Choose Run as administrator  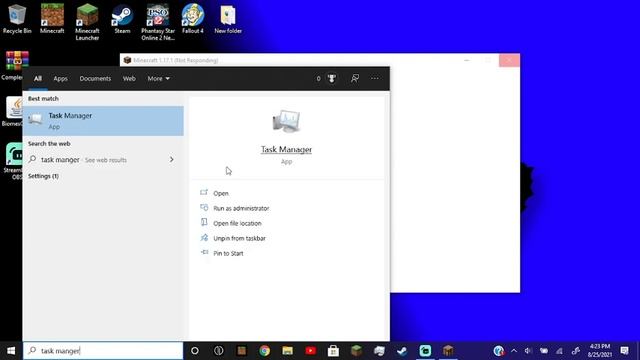click(x=241, y=208)
